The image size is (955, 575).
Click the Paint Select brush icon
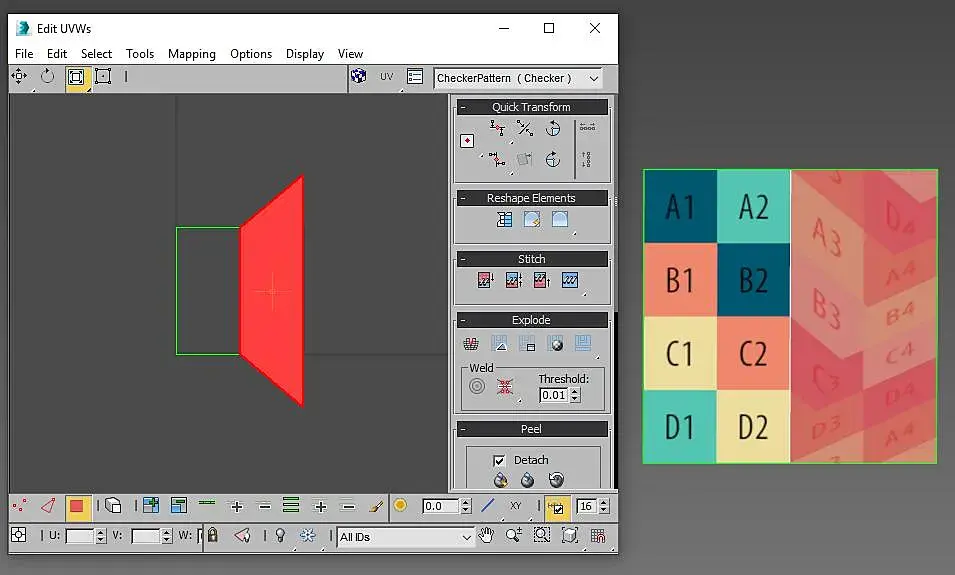click(x=376, y=506)
